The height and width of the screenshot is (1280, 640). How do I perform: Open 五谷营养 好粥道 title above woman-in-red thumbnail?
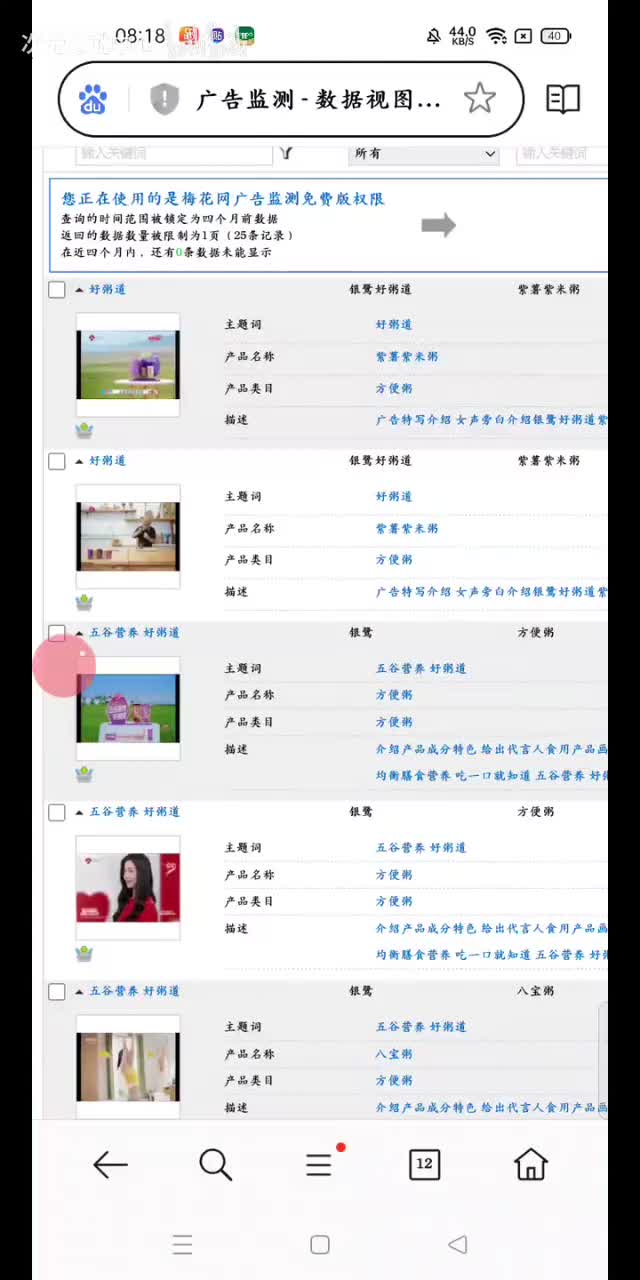pyautogui.click(x=134, y=812)
